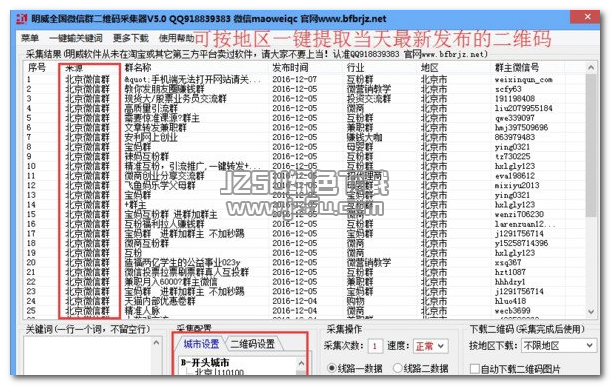Click WeChat ID hluo418
This screenshot has width=611, height=386.
510,301
